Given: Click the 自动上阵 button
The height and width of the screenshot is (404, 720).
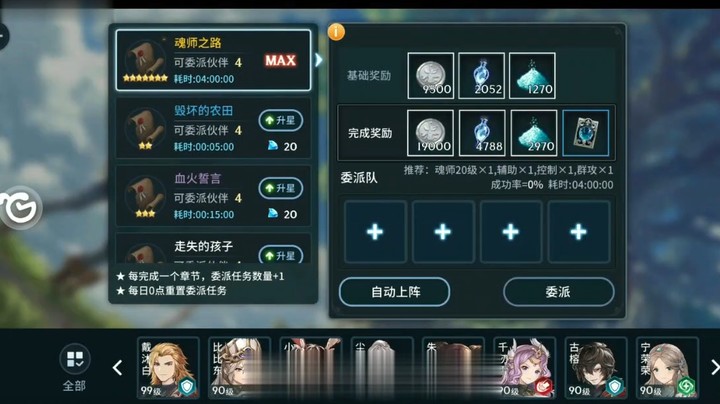Looking at the screenshot, I should pyautogui.click(x=394, y=292).
